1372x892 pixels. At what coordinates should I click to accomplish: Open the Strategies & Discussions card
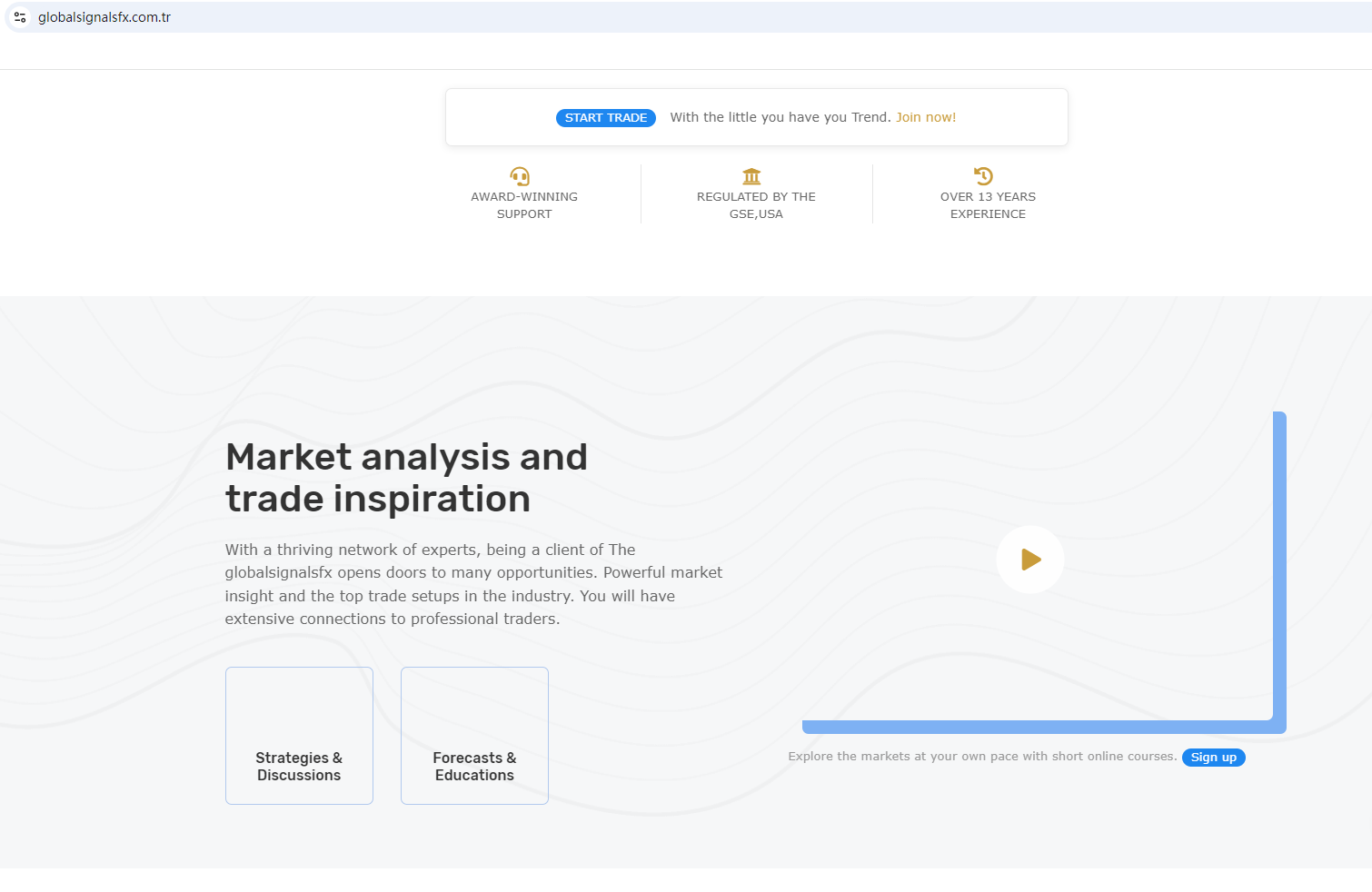pos(299,735)
